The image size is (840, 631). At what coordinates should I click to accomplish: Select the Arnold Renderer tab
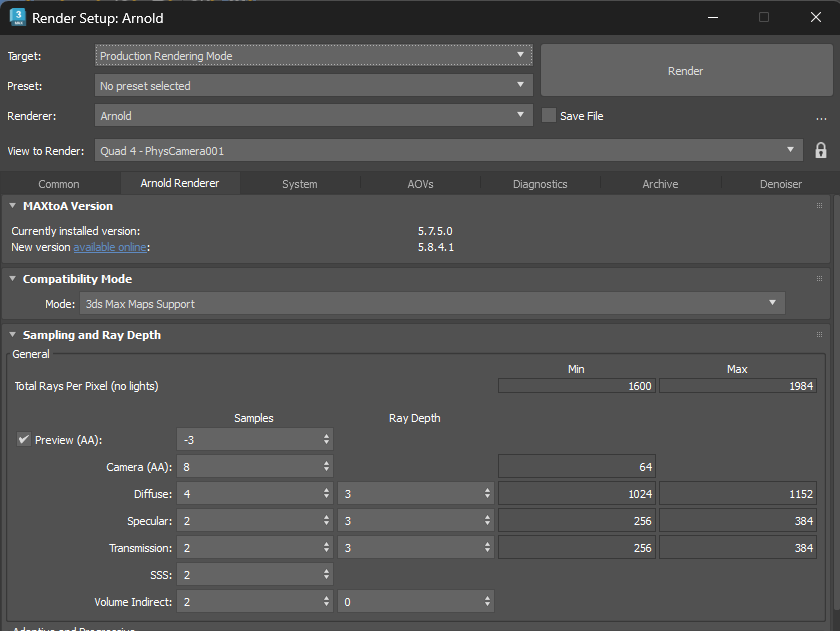180,183
